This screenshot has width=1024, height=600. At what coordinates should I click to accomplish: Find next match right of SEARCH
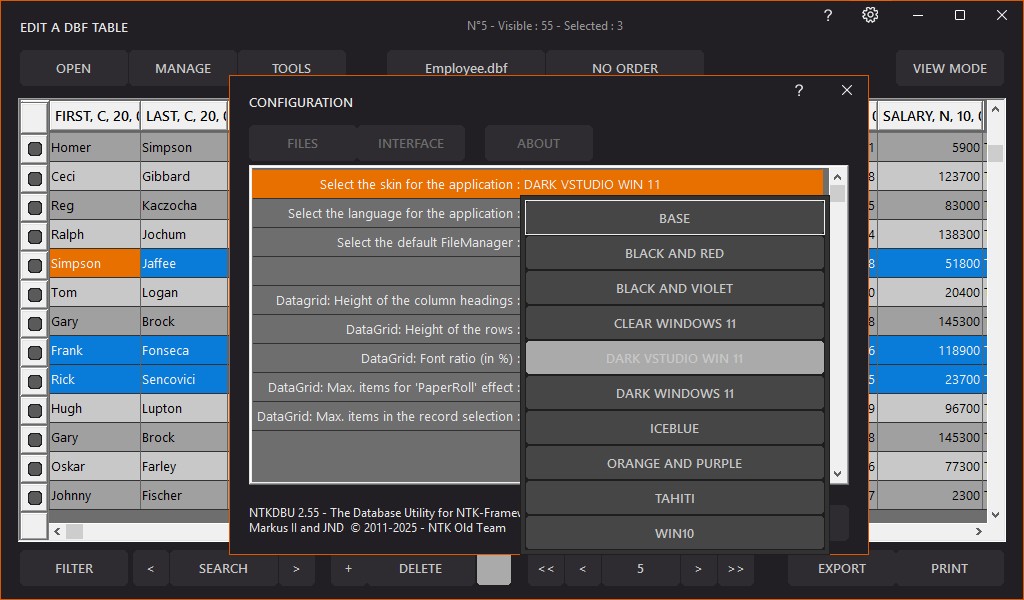pyautogui.click(x=296, y=569)
